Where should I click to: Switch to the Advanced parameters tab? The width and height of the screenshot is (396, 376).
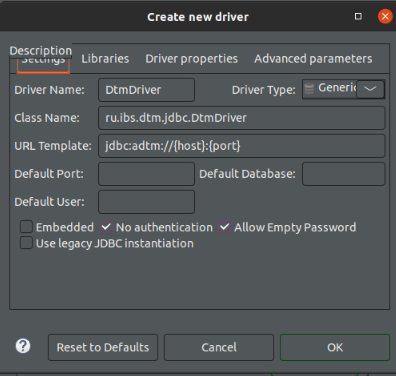click(313, 59)
